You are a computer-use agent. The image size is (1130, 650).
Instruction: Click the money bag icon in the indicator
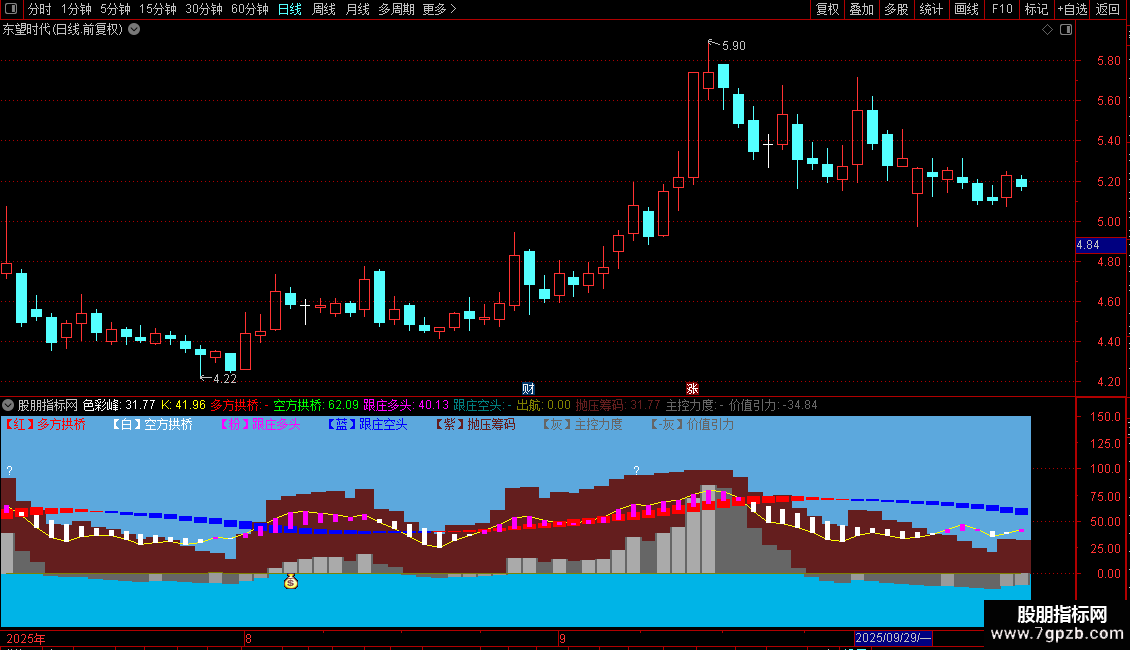pyautogui.click(x=290, y=581)
